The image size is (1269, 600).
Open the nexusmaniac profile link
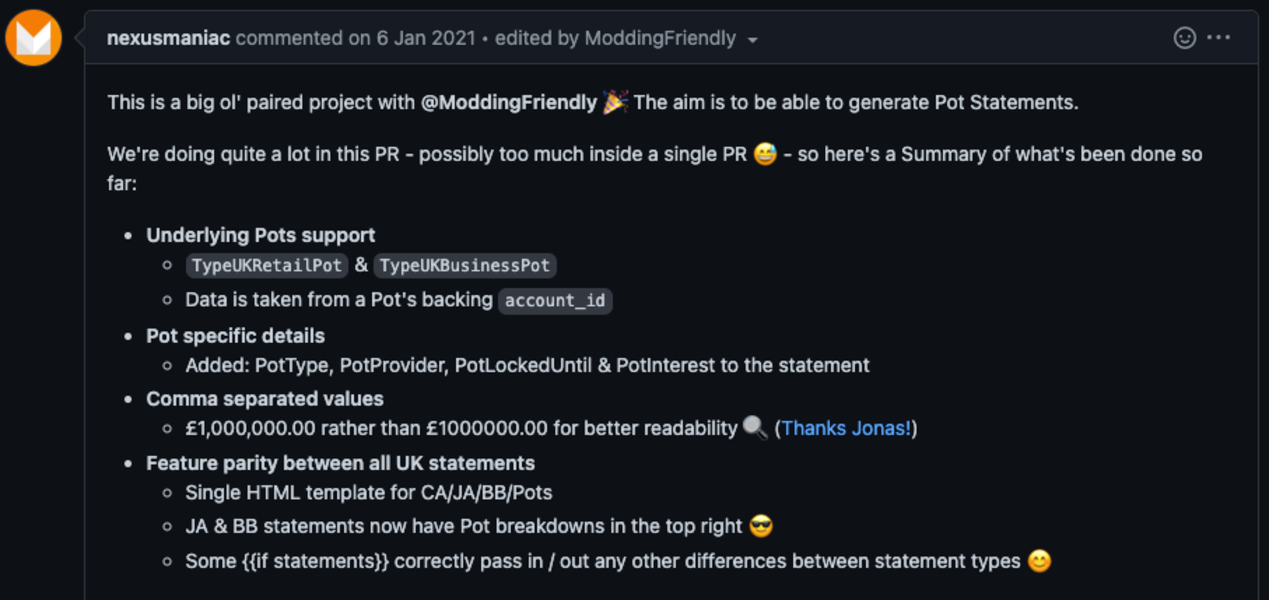[x=168, y=38]
